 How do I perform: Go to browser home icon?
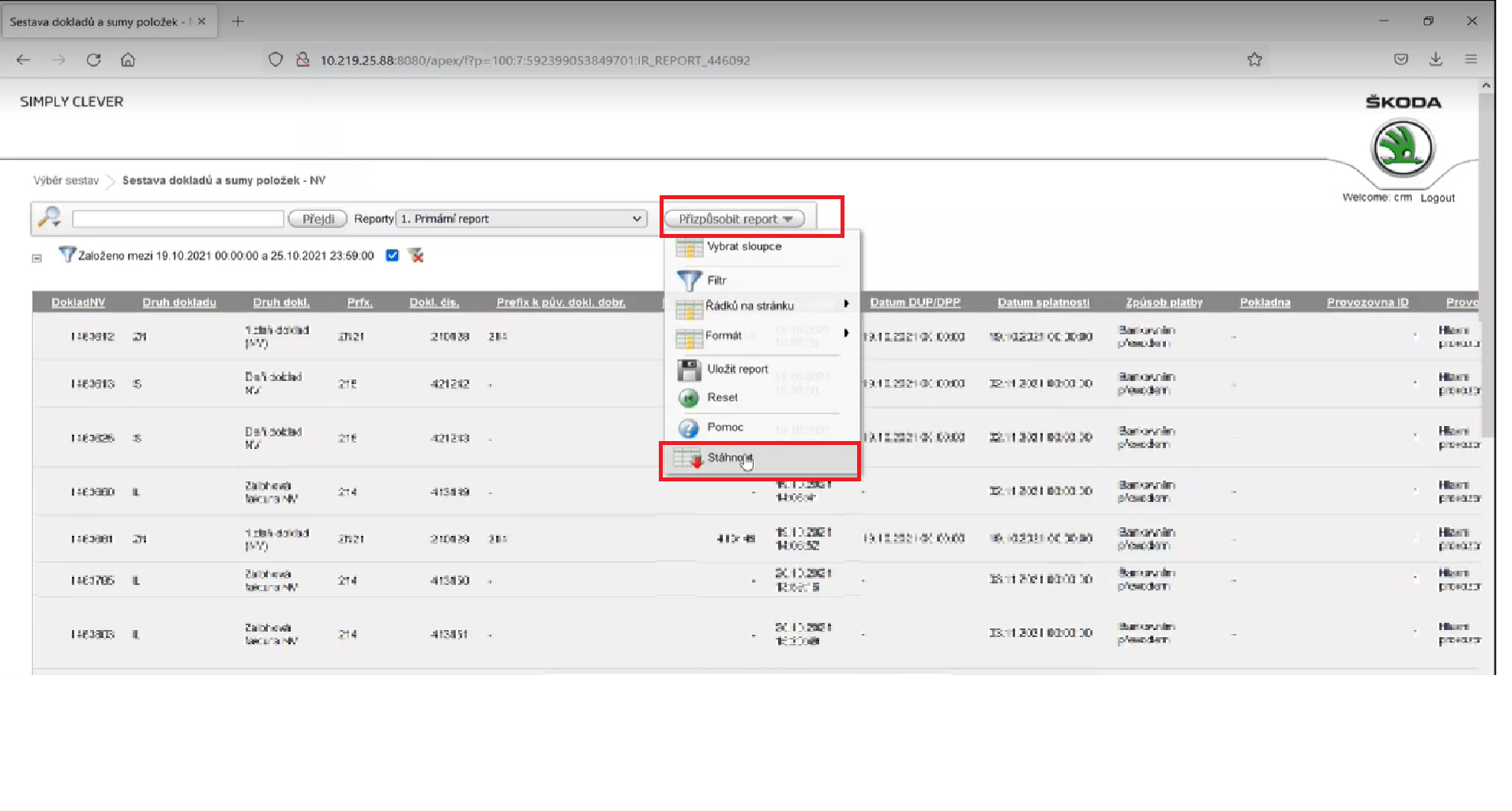coord(128,60)
